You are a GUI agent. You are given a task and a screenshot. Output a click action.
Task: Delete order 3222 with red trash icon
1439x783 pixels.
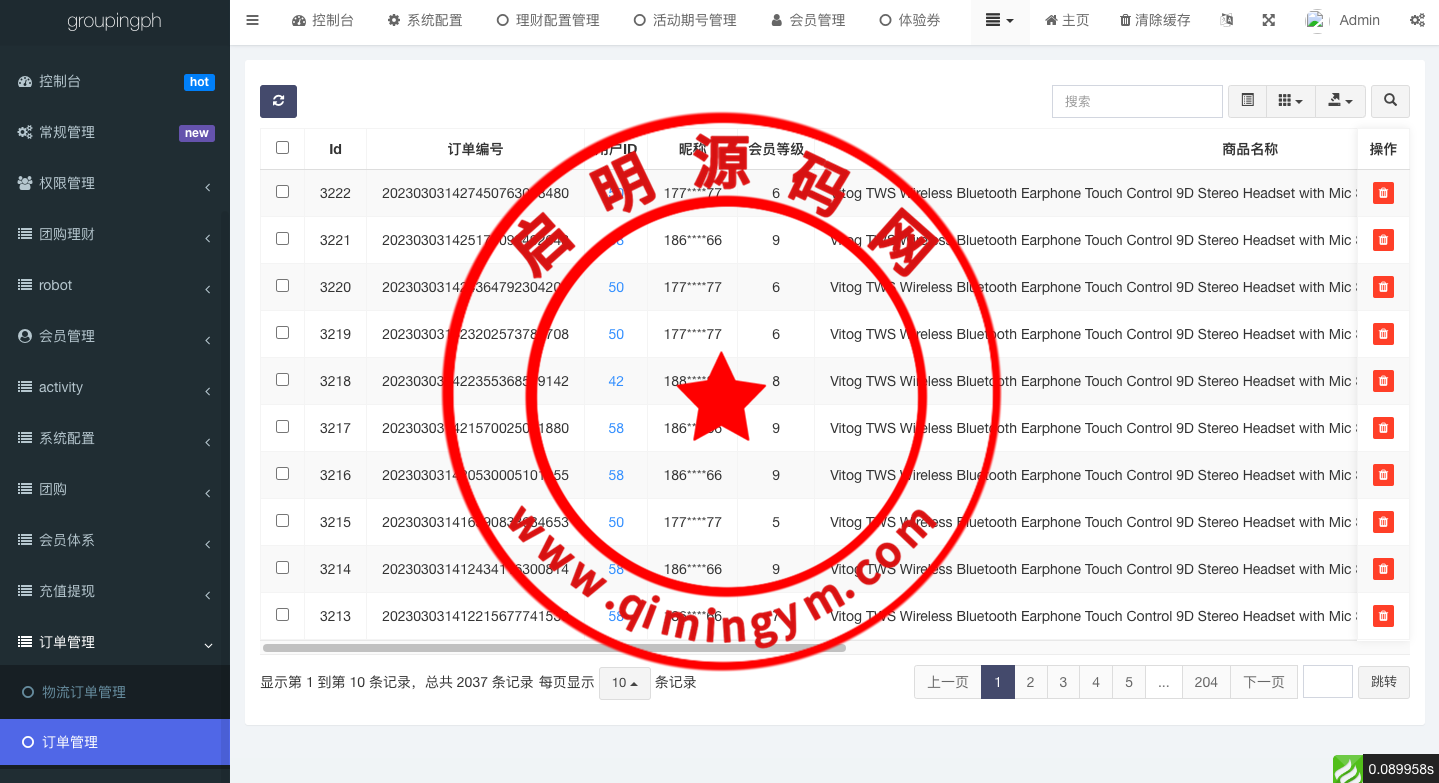pos(1383,193)
